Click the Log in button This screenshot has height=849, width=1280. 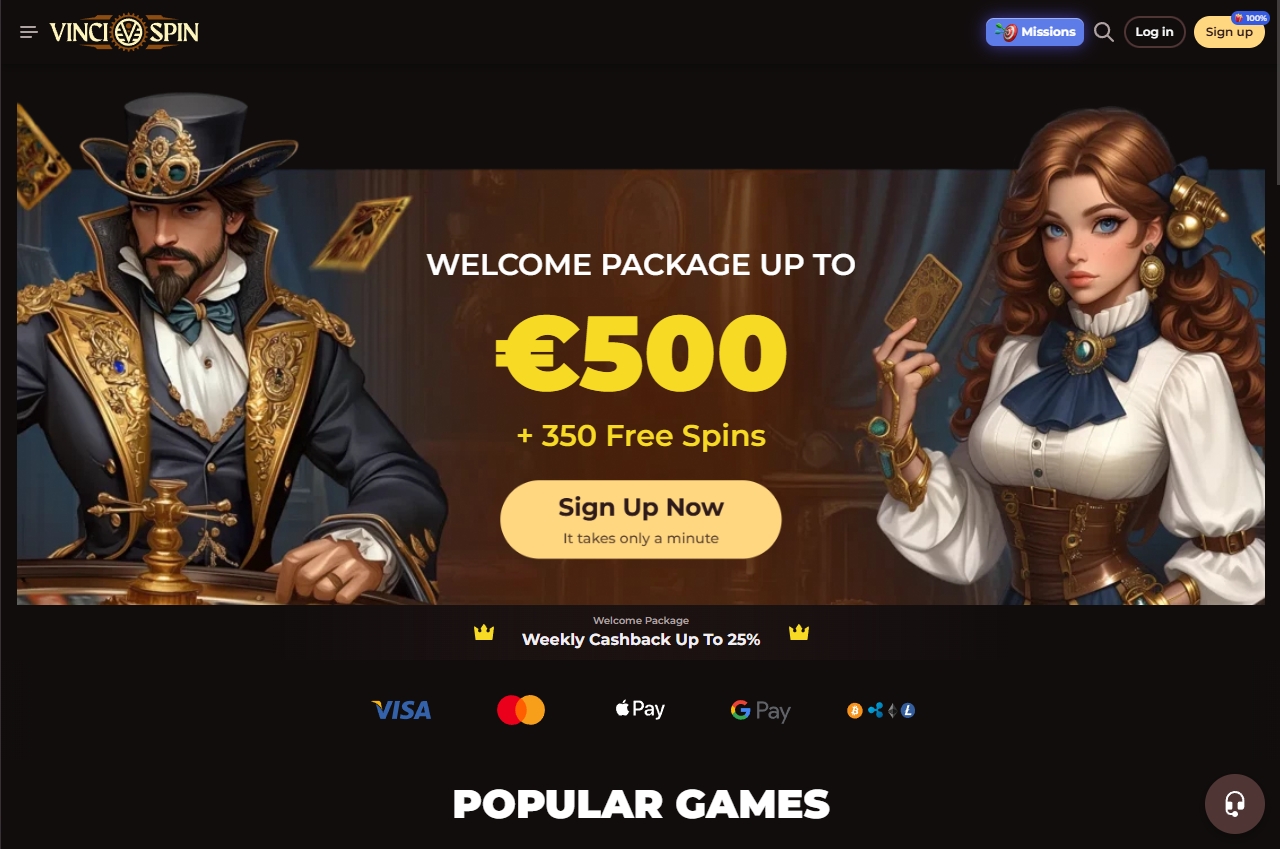pos(1155,32)
